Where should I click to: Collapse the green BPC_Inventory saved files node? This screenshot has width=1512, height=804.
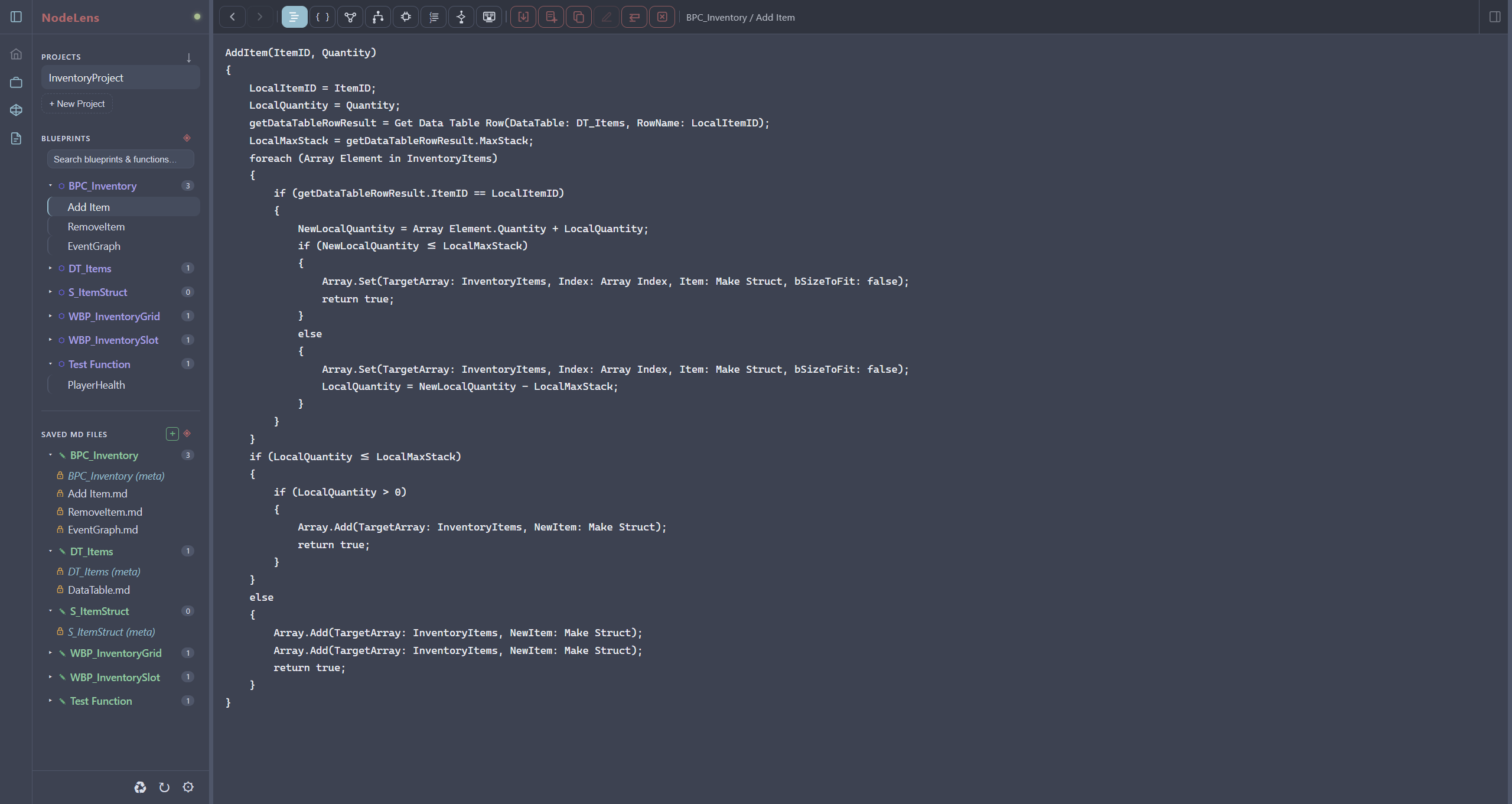50,455
